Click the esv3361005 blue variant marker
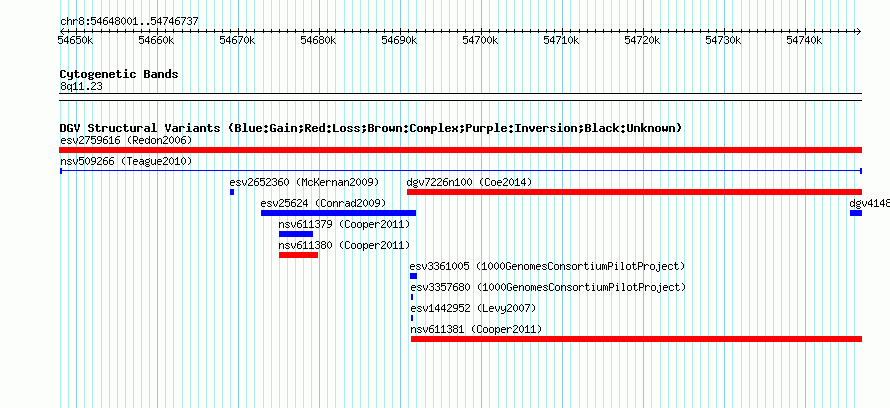The height and width of the screenshot is (408, 890). tap(413, 276)
